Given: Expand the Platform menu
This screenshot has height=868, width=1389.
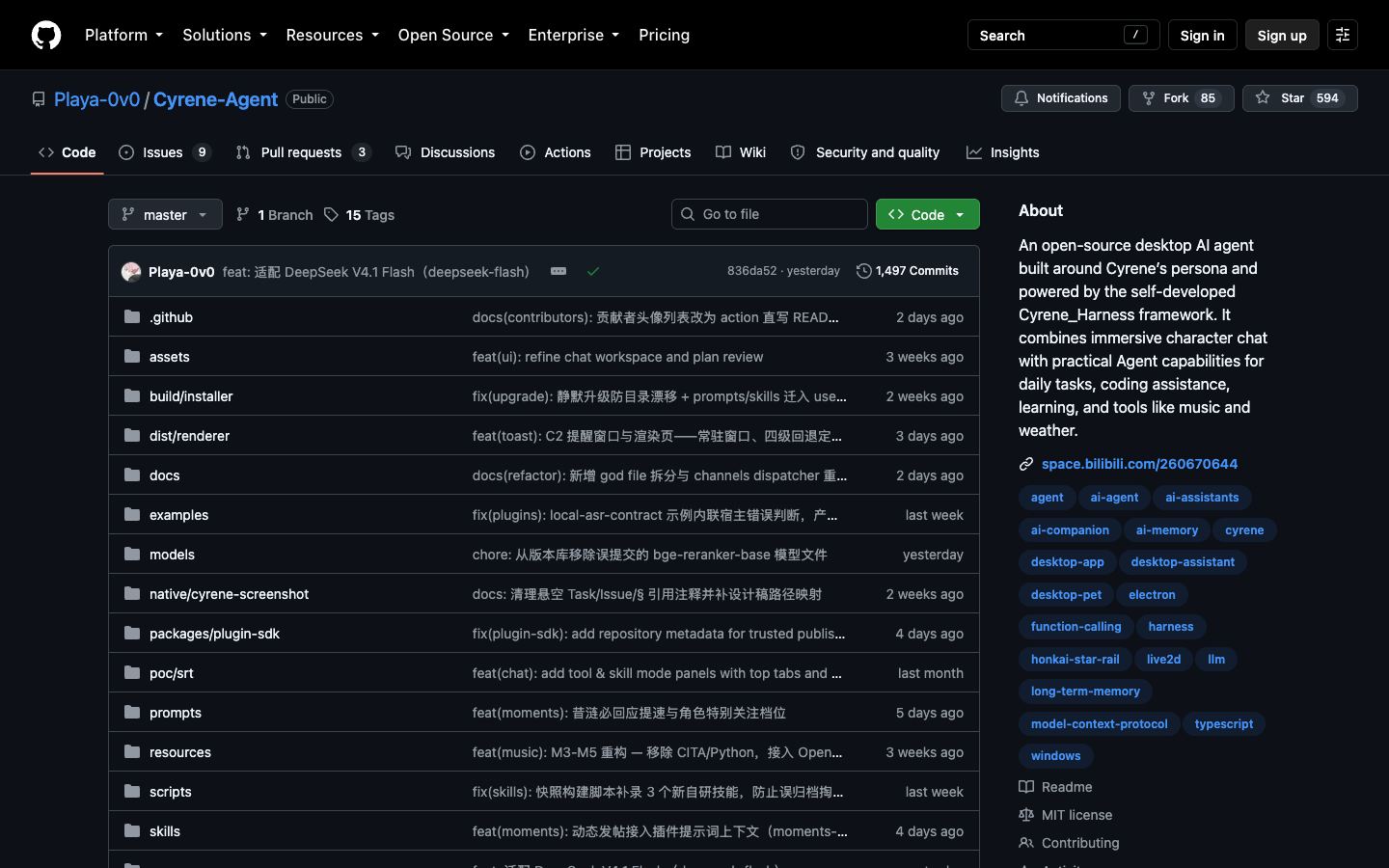Looking at the screenshot, I should pos(123,35).
